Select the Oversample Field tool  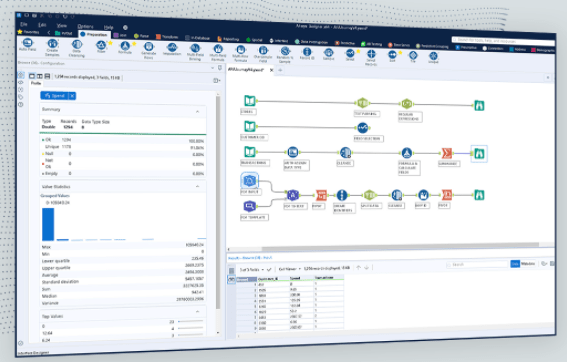pyautogui.click(x=263, y=54)
